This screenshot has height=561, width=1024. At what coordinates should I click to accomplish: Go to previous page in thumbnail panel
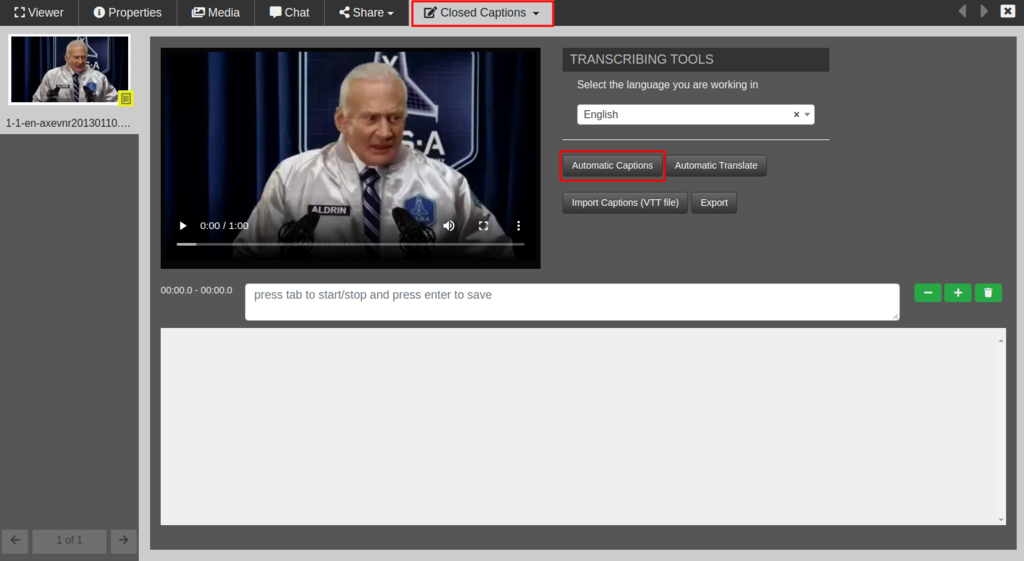(15, 540)
